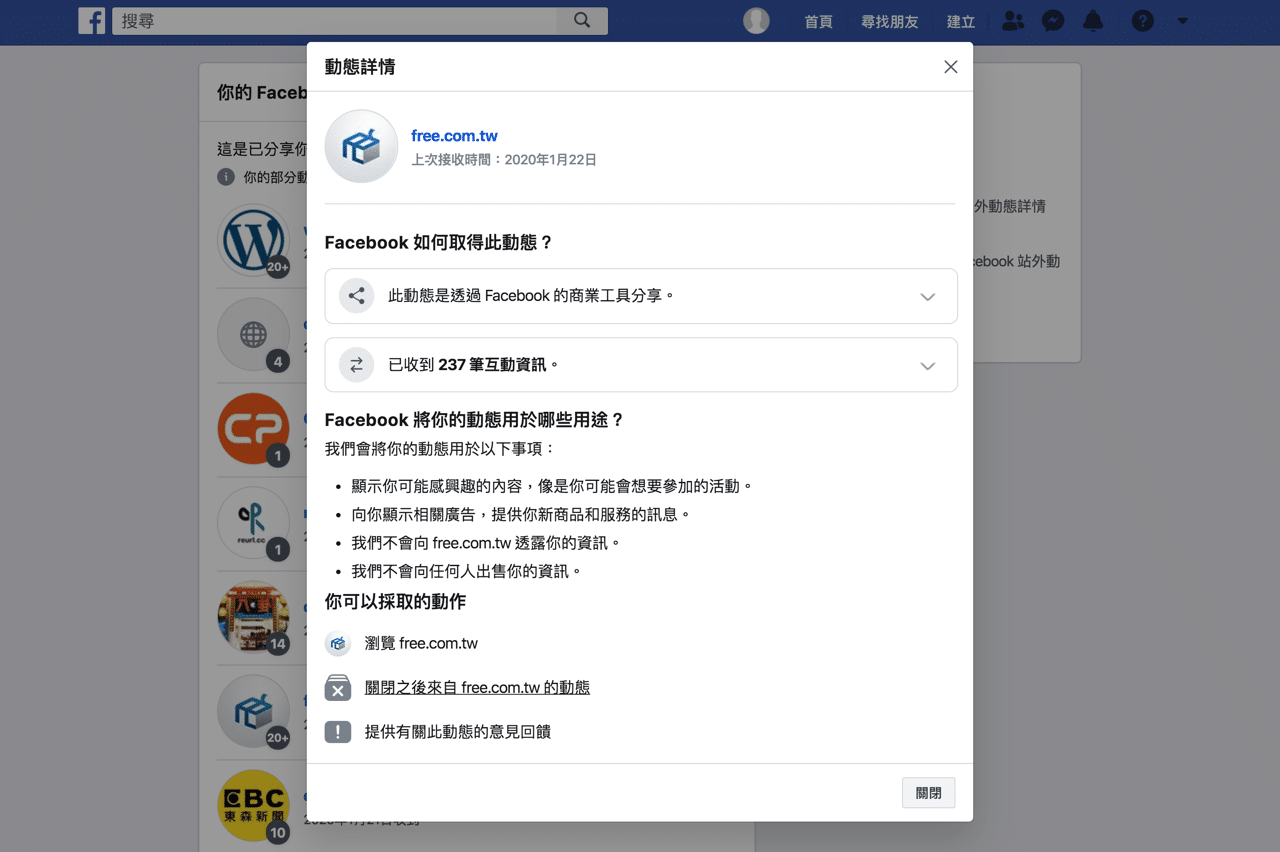Click the exclamation feedback icon

click(338, 732)
